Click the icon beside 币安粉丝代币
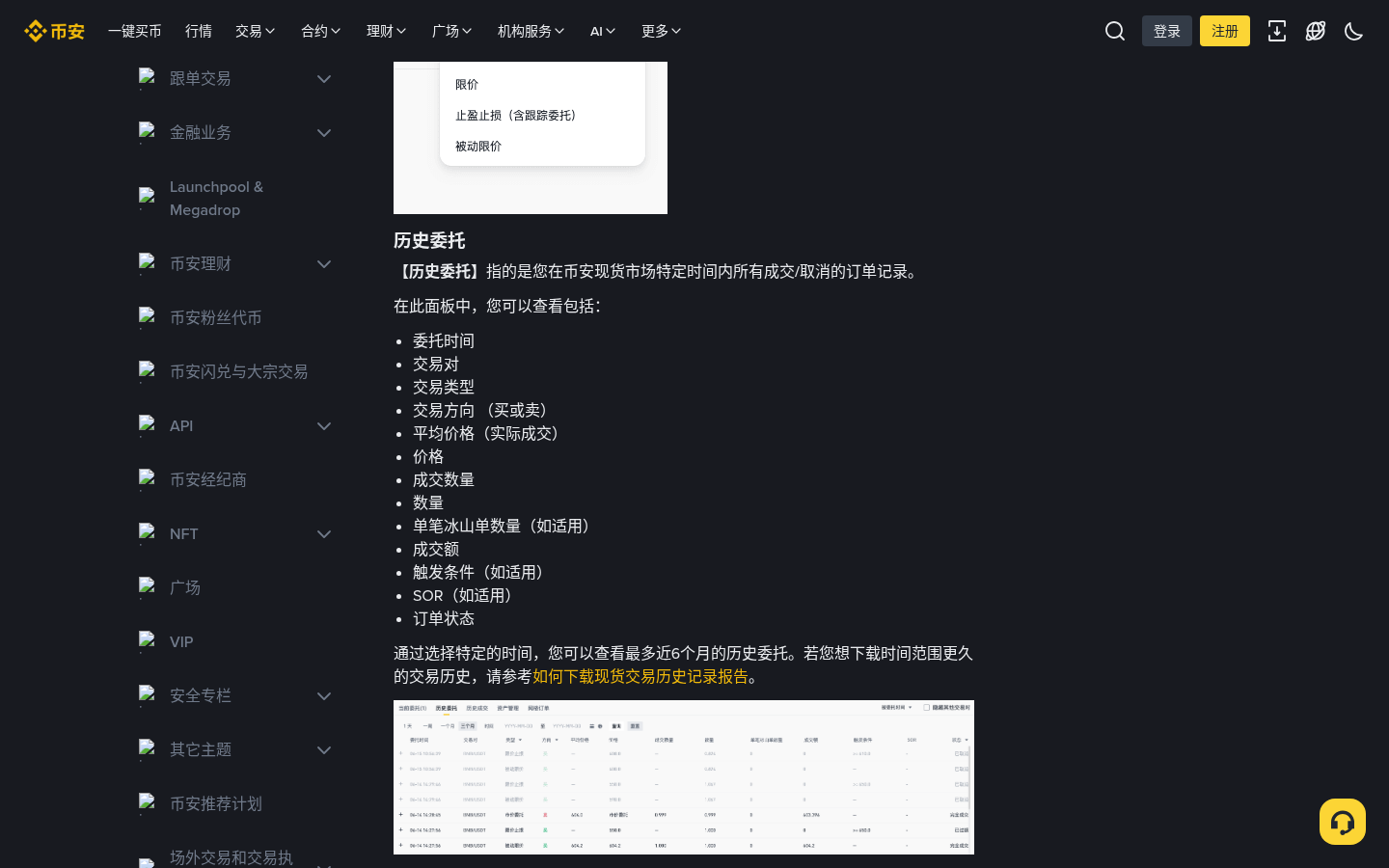The width and height of the screenshot is (1389, 868). 147,317
